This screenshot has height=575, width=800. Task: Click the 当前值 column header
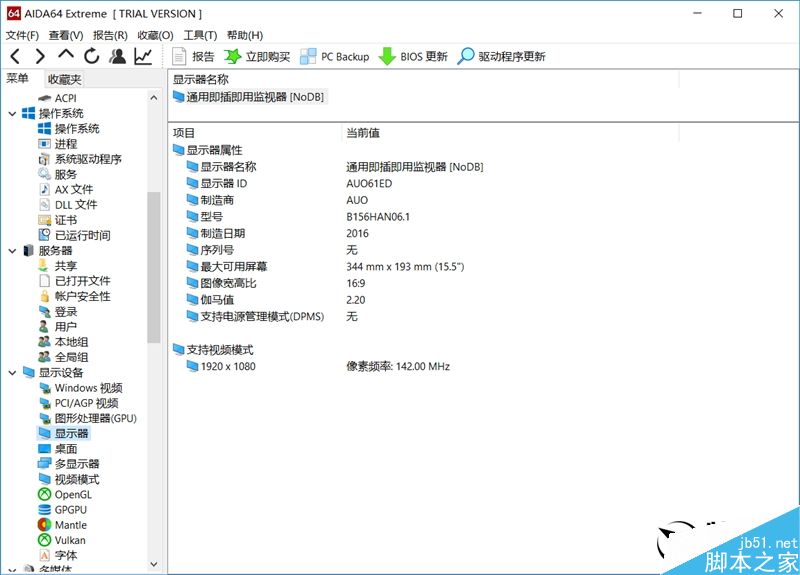363,133
